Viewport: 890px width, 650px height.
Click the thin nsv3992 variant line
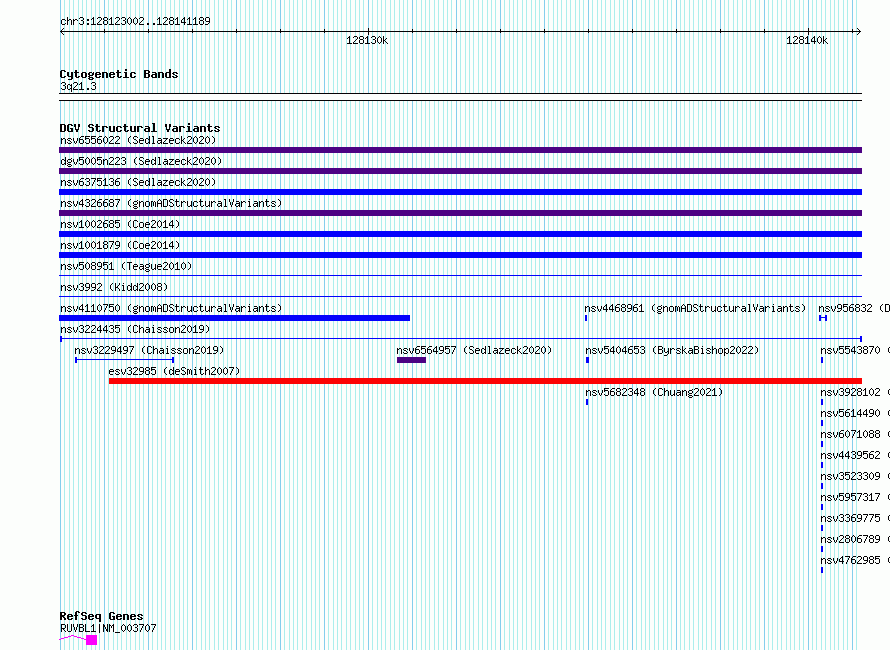(x=460, y=297)
